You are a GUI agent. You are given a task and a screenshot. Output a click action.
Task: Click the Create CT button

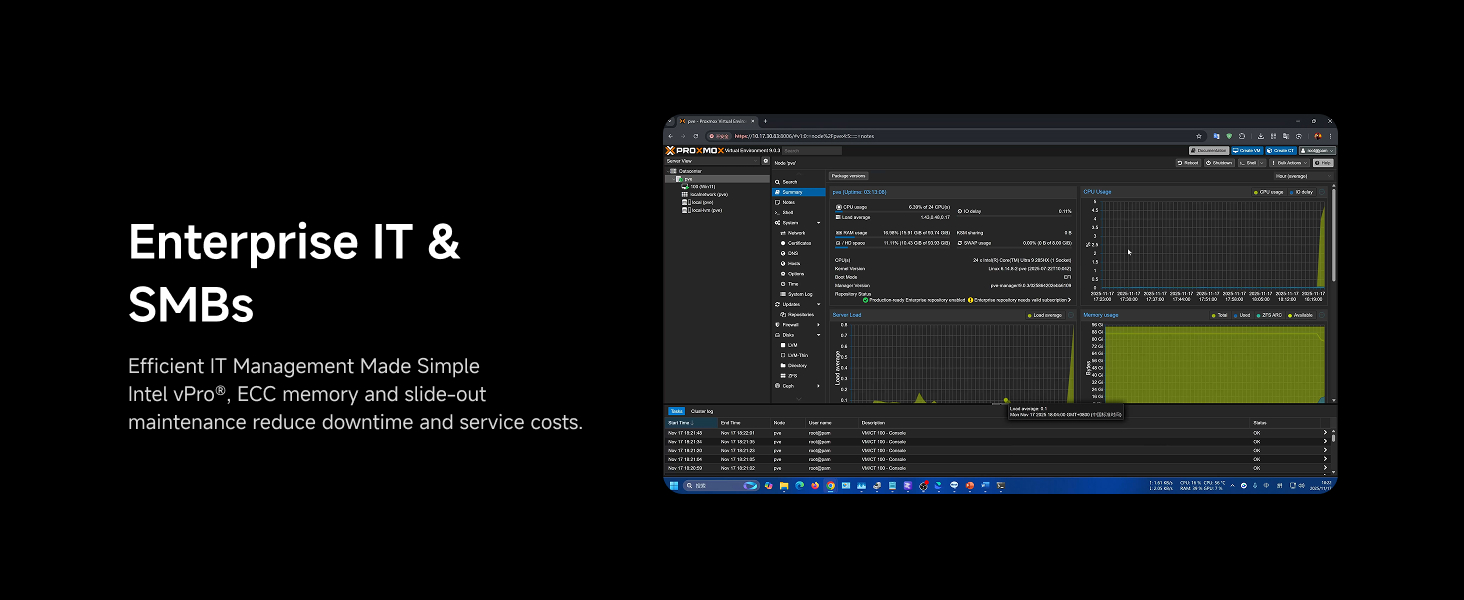coord(1280,150)
